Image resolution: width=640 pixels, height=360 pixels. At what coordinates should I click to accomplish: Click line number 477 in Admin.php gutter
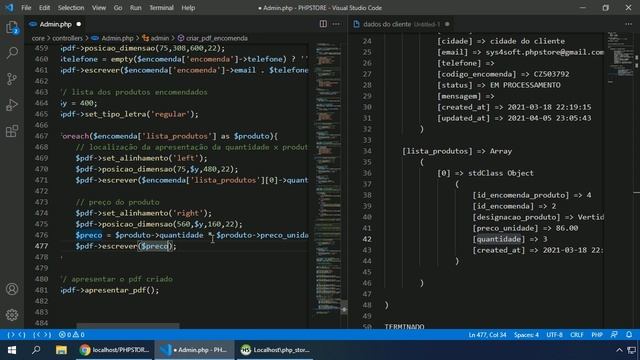click(42, 246)
